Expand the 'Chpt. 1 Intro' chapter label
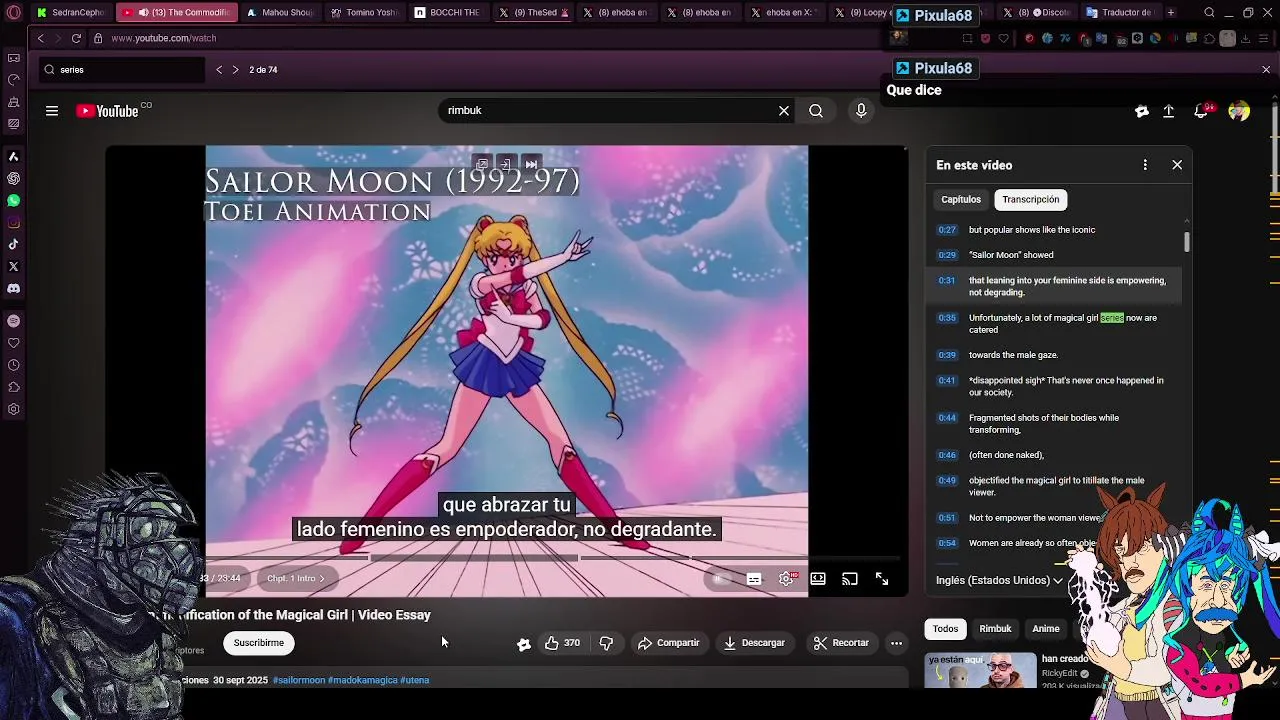 click(296, 579)
